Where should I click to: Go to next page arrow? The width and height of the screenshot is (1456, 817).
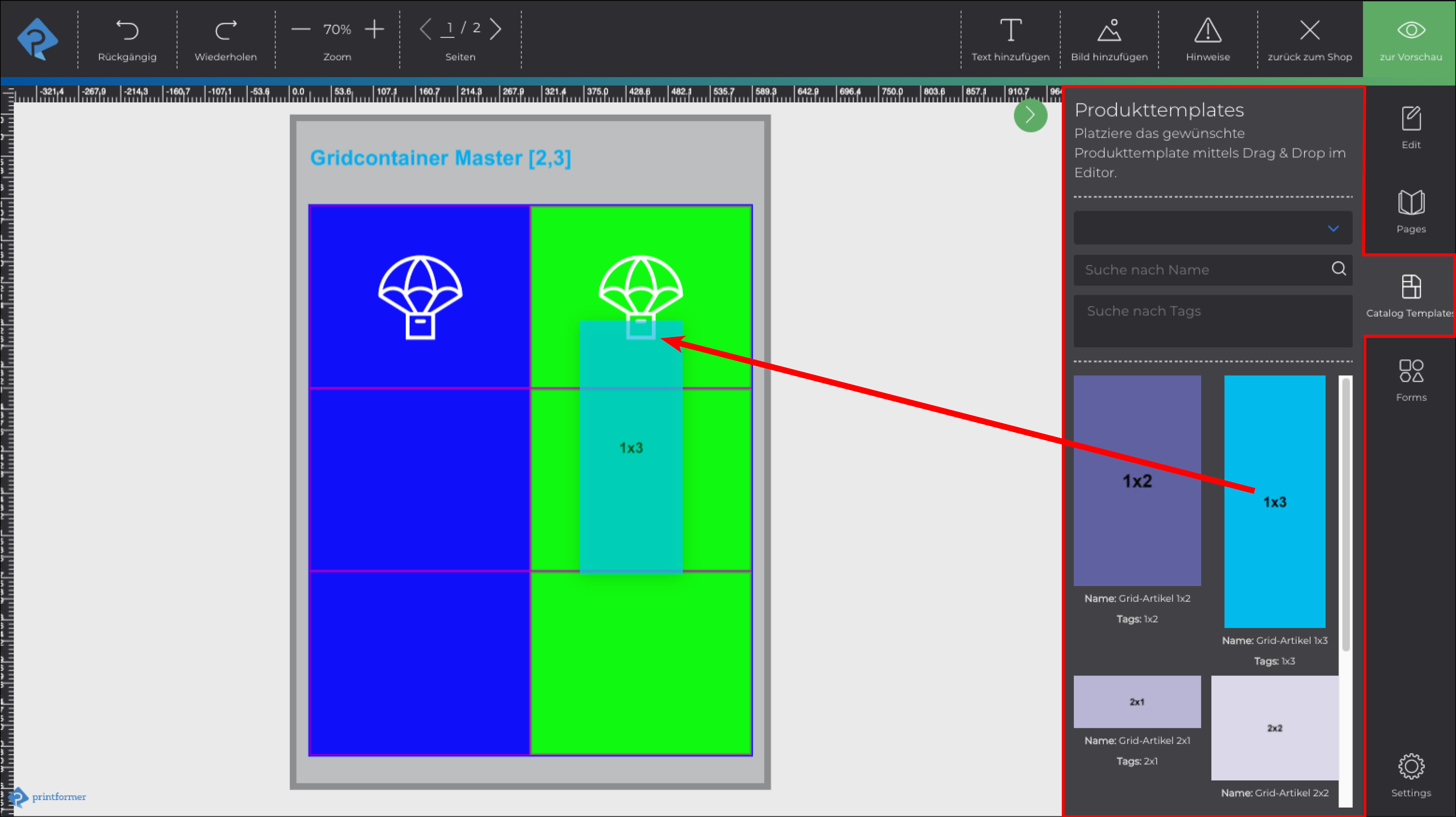(496, 29)
